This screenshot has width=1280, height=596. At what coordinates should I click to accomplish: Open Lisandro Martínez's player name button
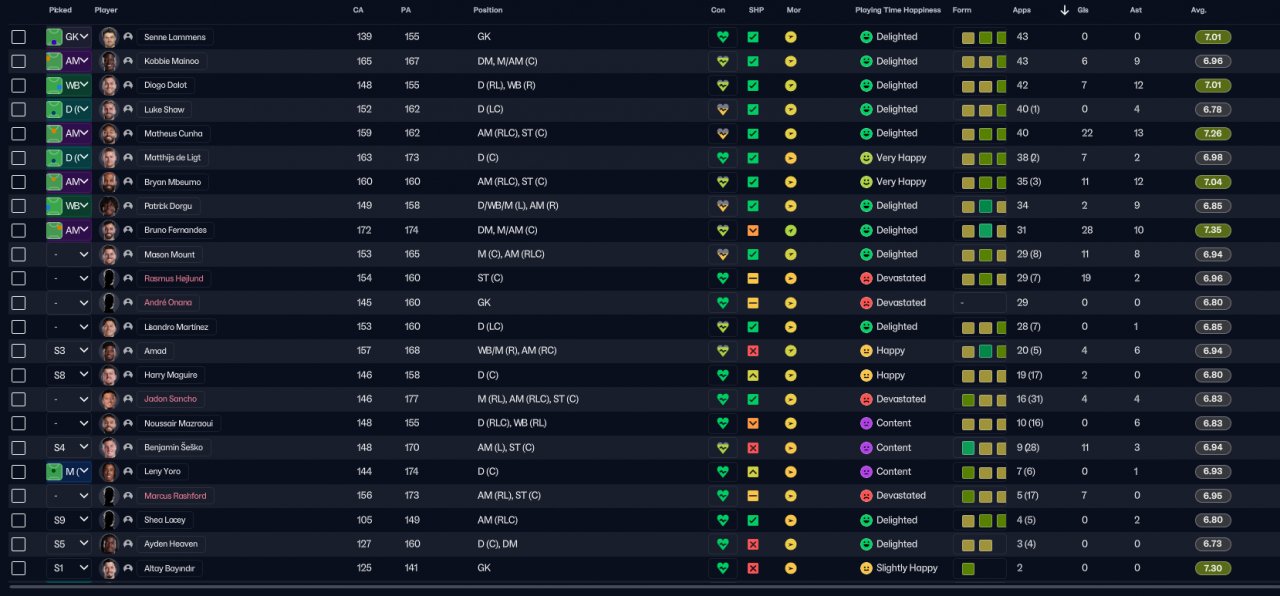click(x=176, y=327)
